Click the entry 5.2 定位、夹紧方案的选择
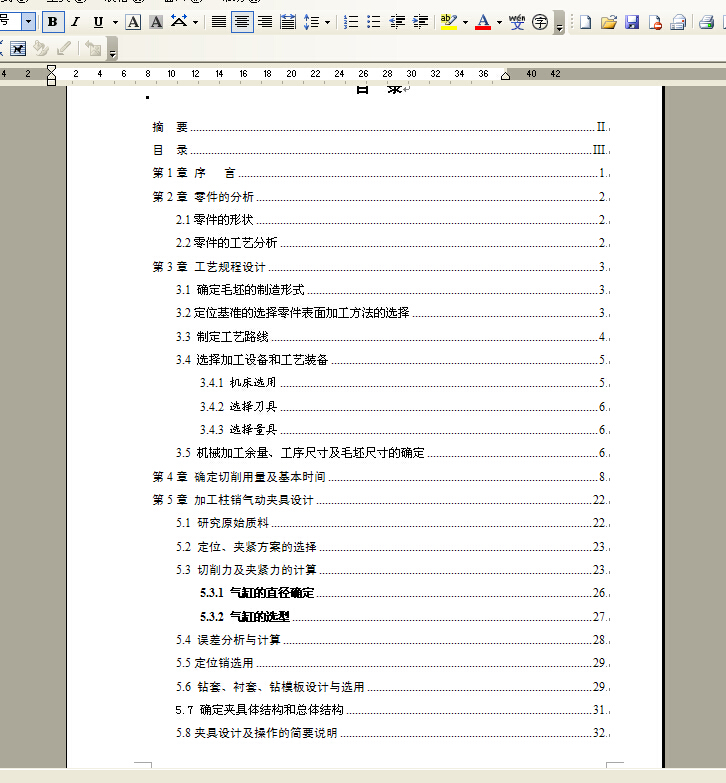The image size is (726, 783). 246,547
